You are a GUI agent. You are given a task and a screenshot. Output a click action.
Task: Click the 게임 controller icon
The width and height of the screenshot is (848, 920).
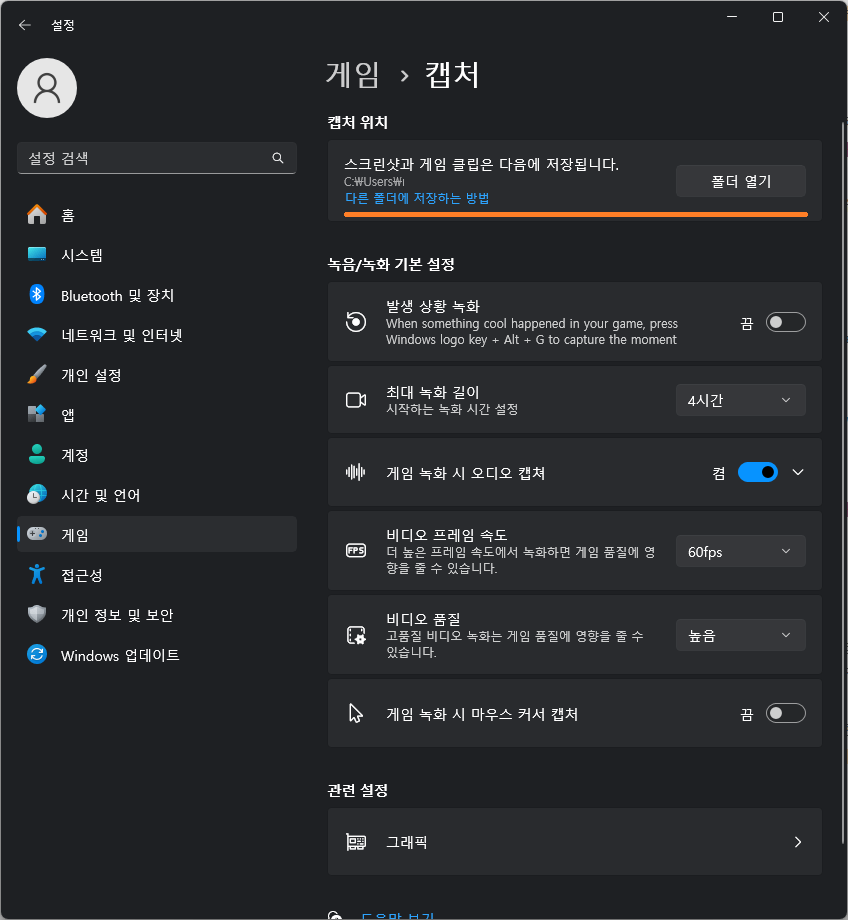[x=37, y=534]
